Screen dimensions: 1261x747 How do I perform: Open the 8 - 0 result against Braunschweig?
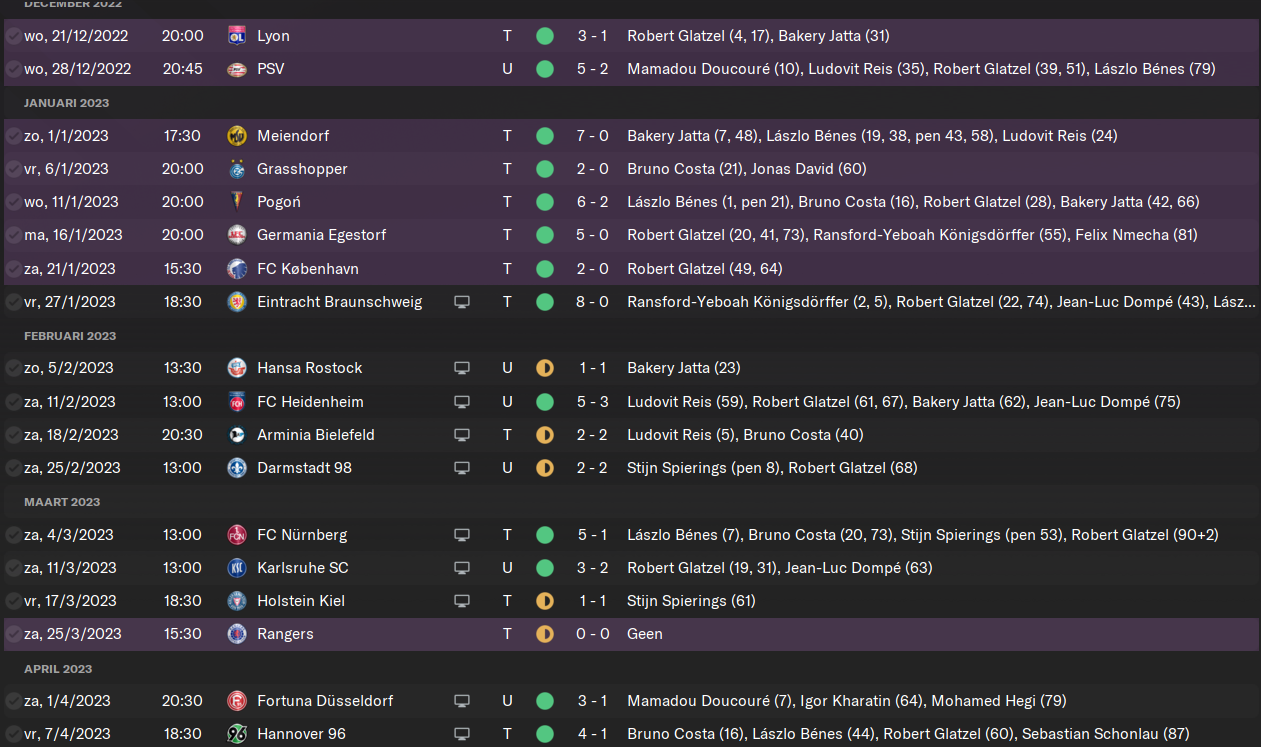point(592,302)
